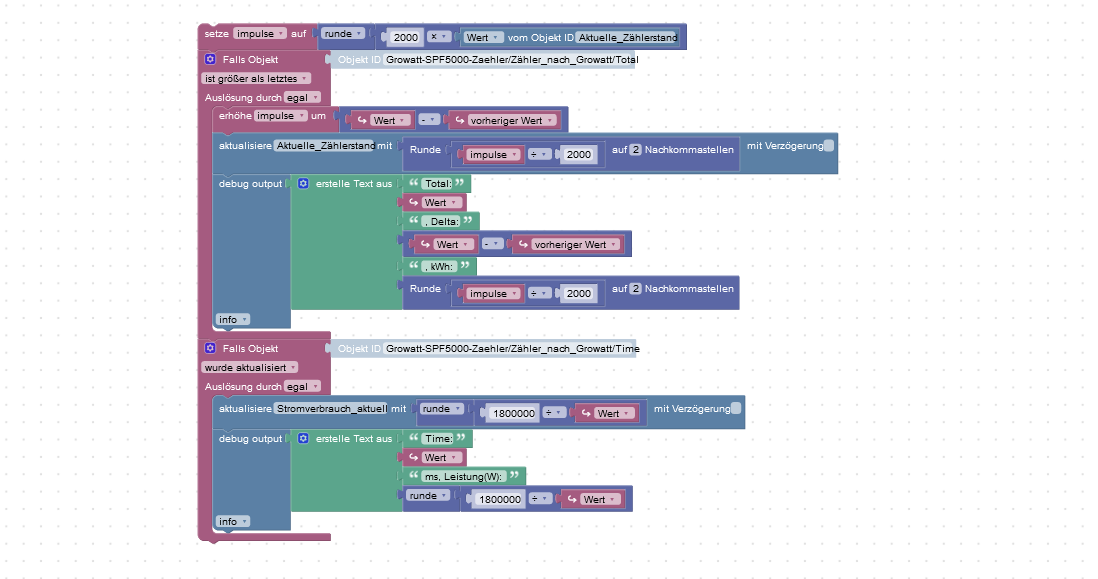Open ÷ dropdown in aktualisiere Aktuelle_Zählerstand row

point(538,154)
